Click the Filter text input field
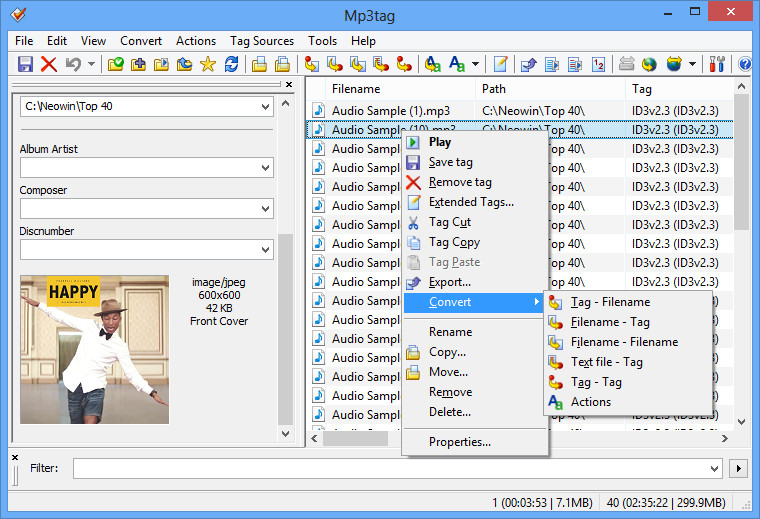Image resolution: width=760 pixels, height=519 pixels. click(391, 469)
